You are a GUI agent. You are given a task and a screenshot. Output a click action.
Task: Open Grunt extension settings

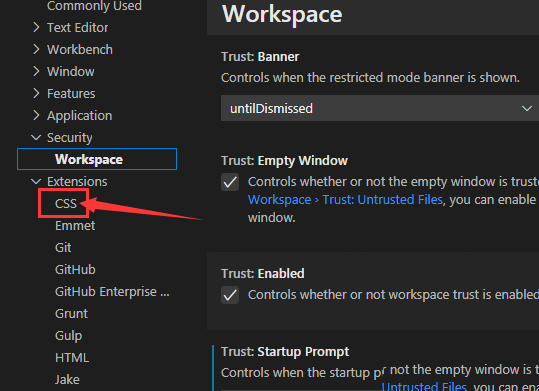pyautogui.click(x=71, y=314)
